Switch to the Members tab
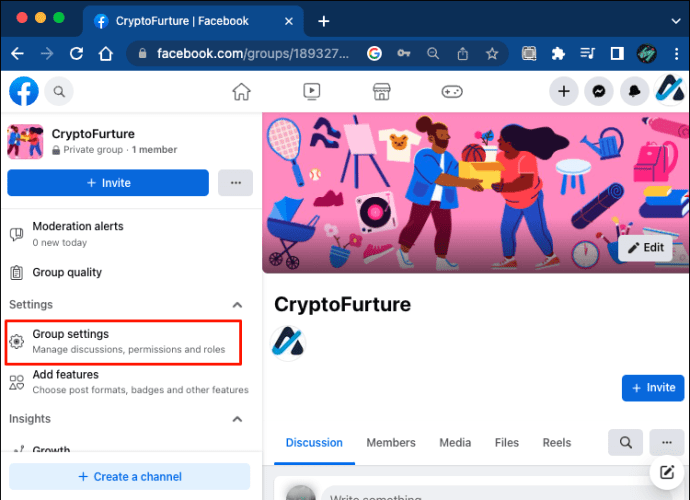Viewport: 690px width, 500px height. (391, 443)
